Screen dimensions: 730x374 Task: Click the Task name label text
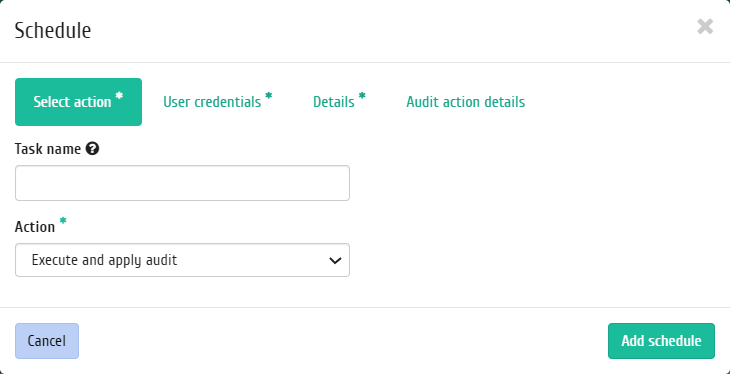click(48, 149)
